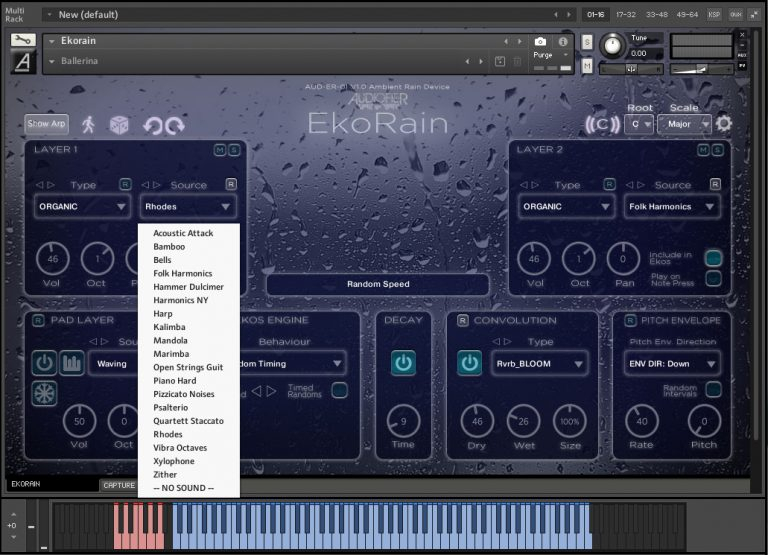Expand the Scale dropdown set to Major
Screen dimensions: 768x555
tap(688, 124)
